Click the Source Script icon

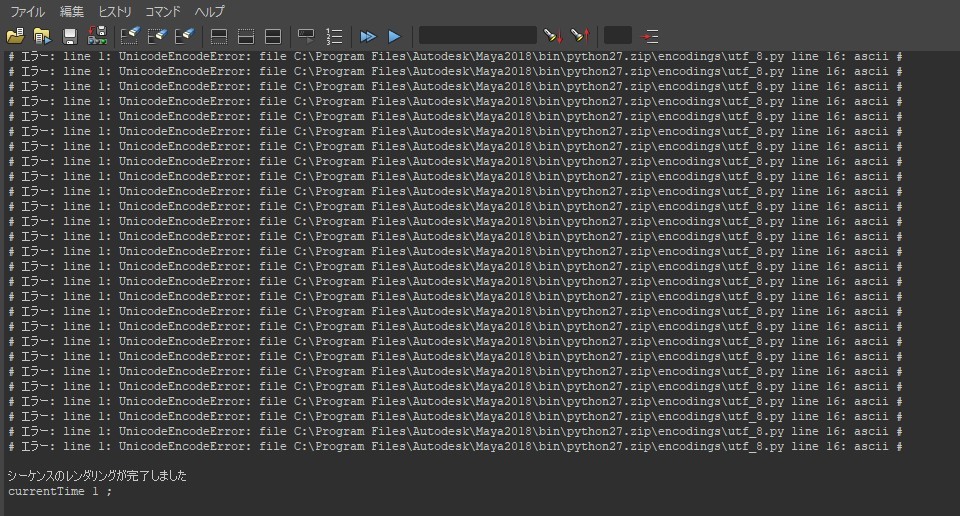coord(42,36)
